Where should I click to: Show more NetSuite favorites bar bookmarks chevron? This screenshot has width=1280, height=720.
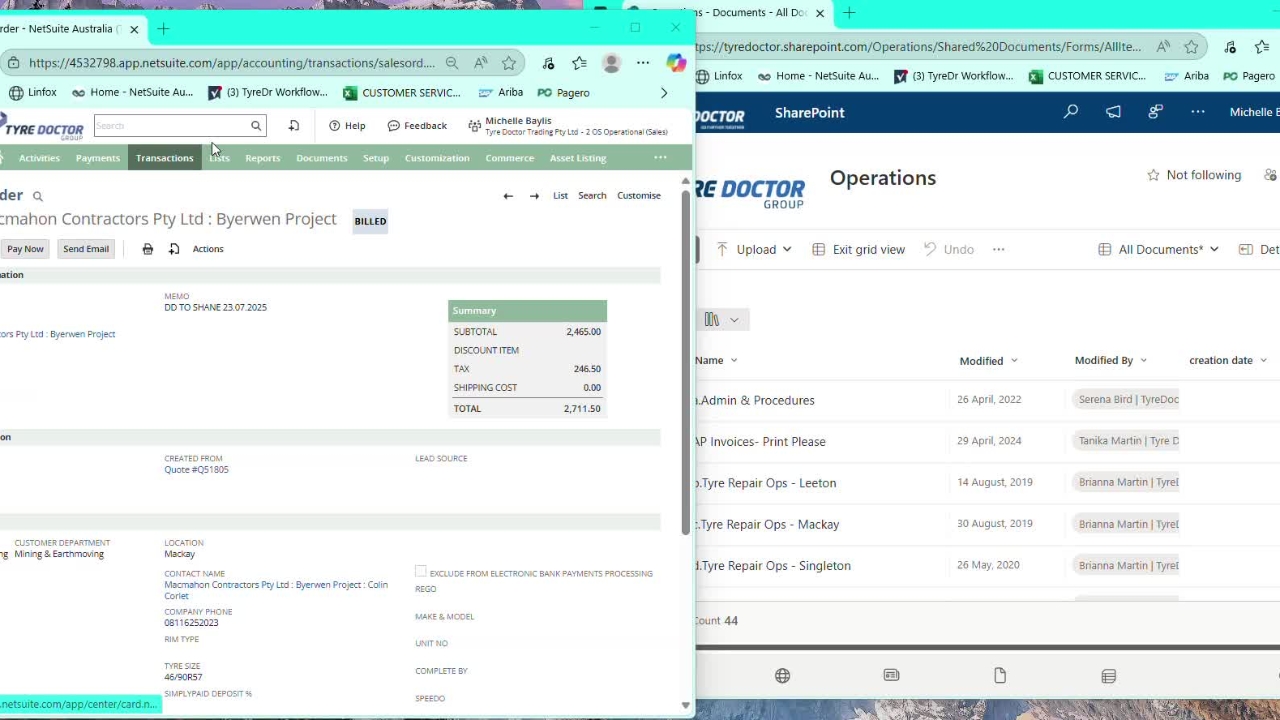[x=664, y=93]
